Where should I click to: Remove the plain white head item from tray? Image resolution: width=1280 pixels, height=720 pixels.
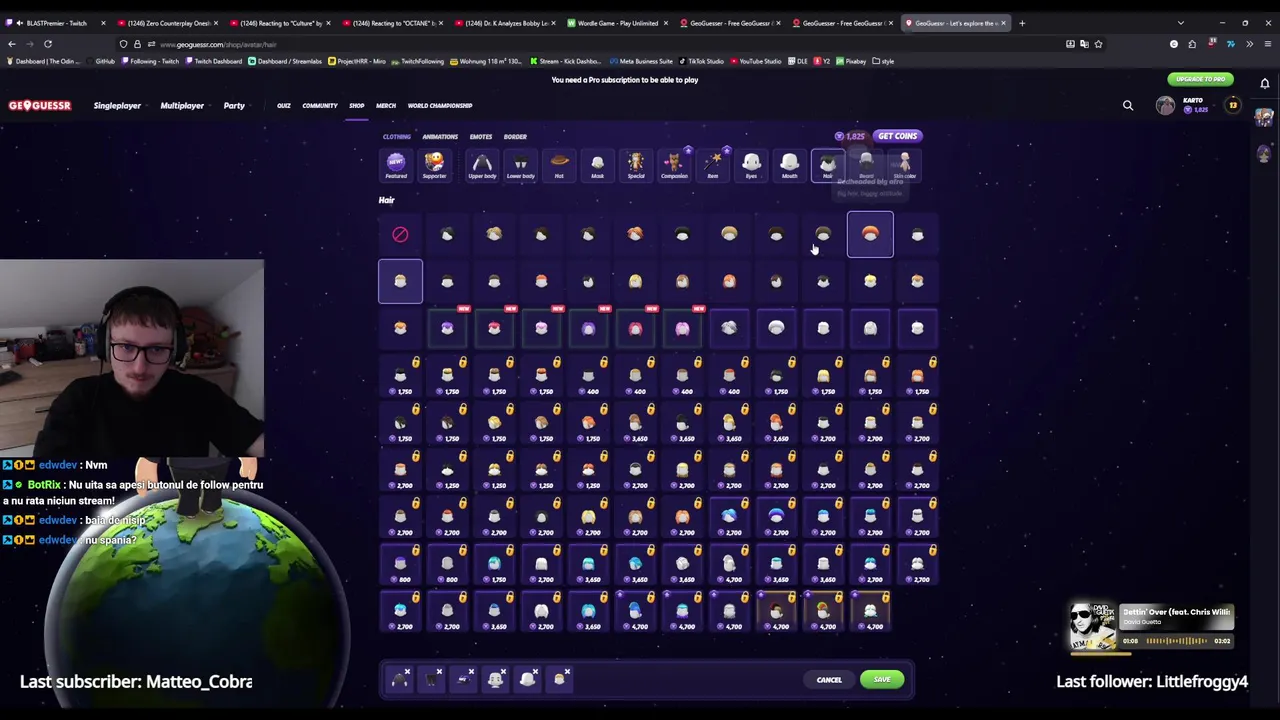coord(535,672)
